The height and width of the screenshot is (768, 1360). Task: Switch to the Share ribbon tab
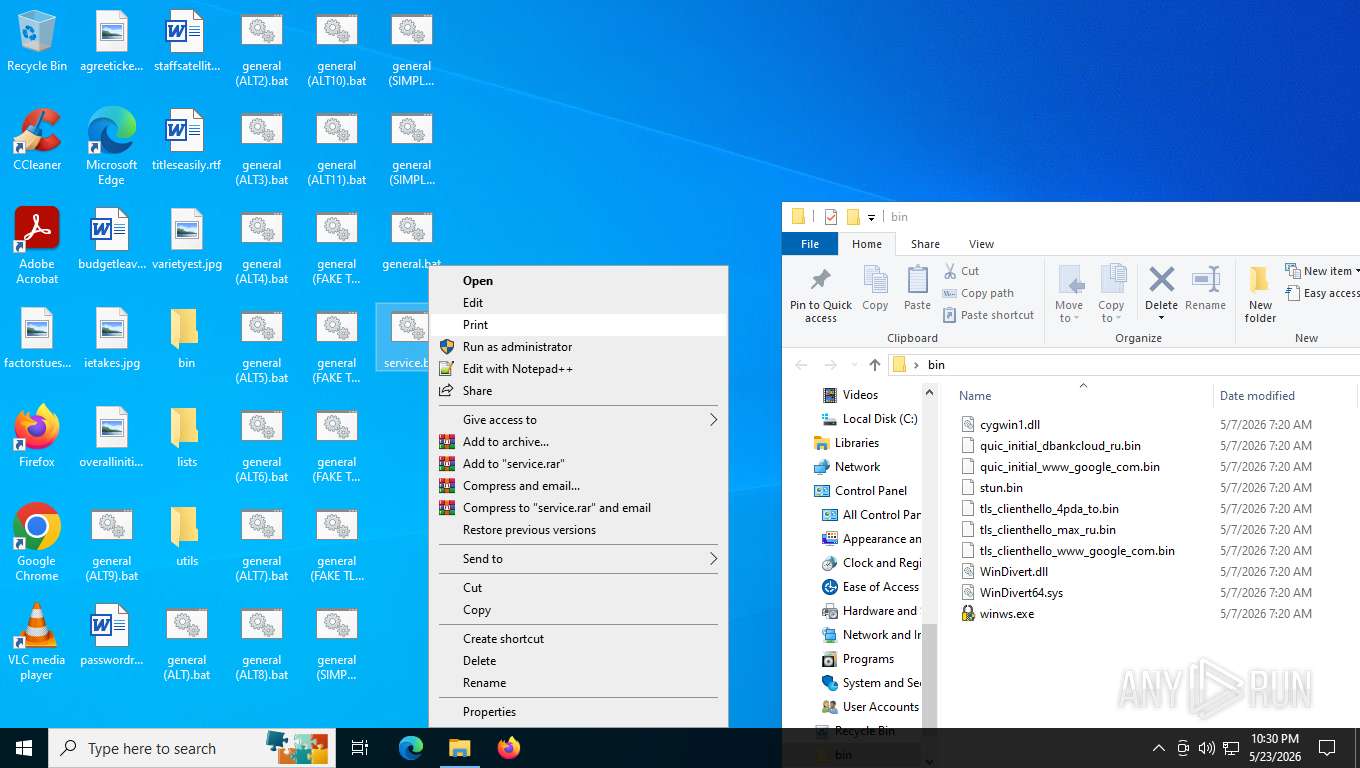925,244
